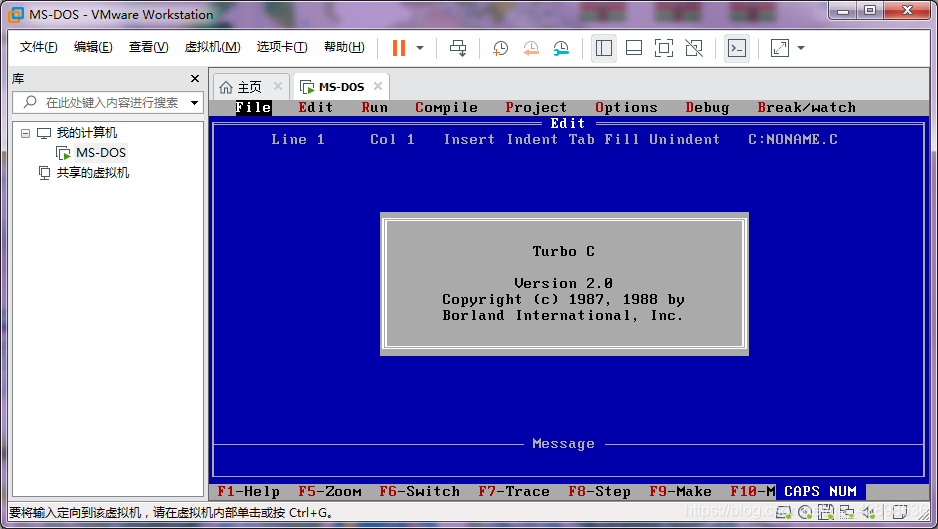Click the hard disk status bar icon
The width and height of the screenshot is (938, 529).
point(783,512)
